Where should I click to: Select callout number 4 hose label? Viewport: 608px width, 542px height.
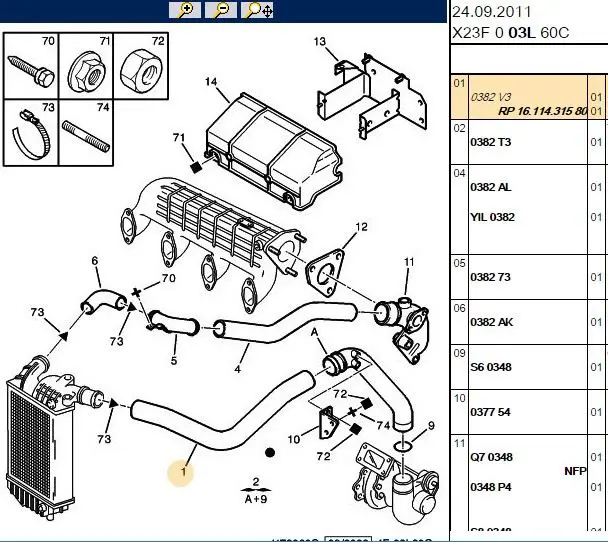click(237, 369)
